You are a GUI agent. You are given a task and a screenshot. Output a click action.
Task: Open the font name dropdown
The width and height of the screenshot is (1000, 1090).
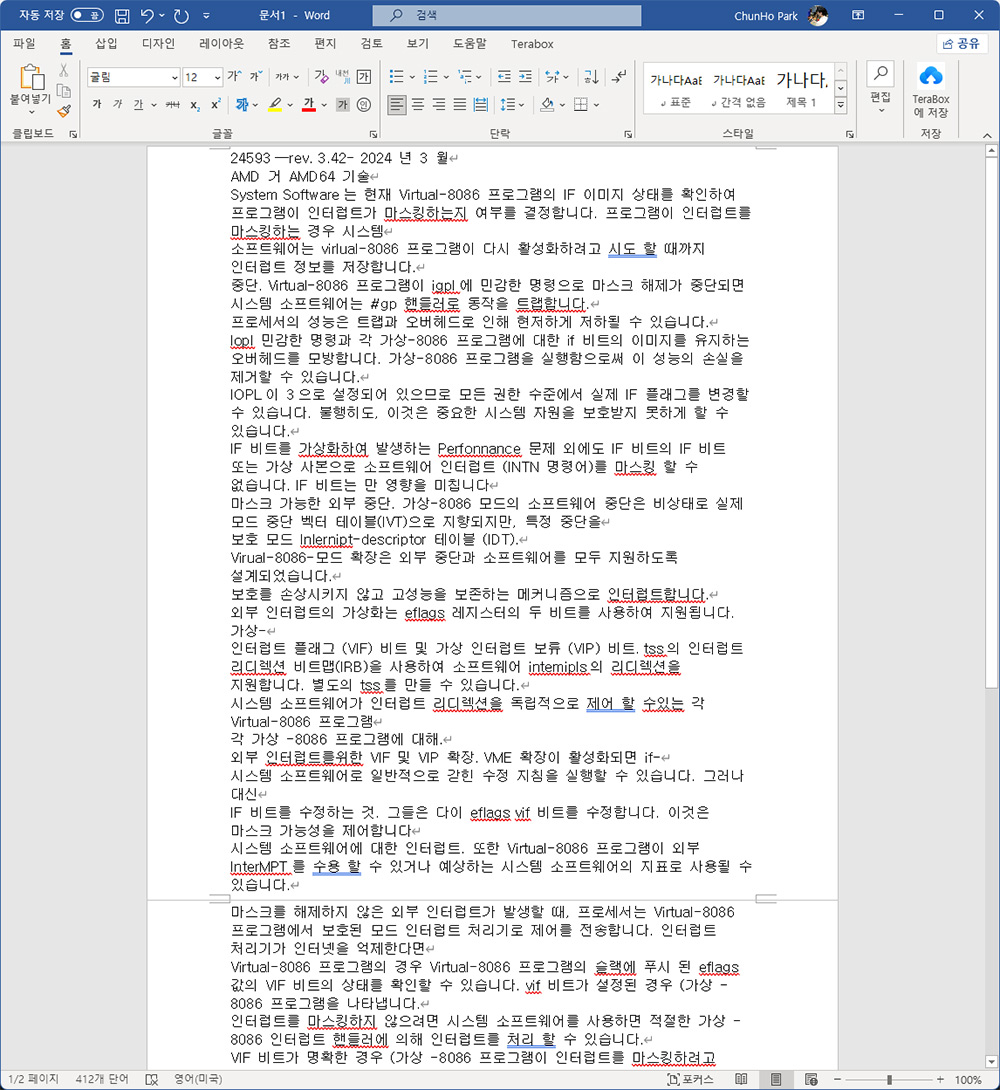[174, 77]
